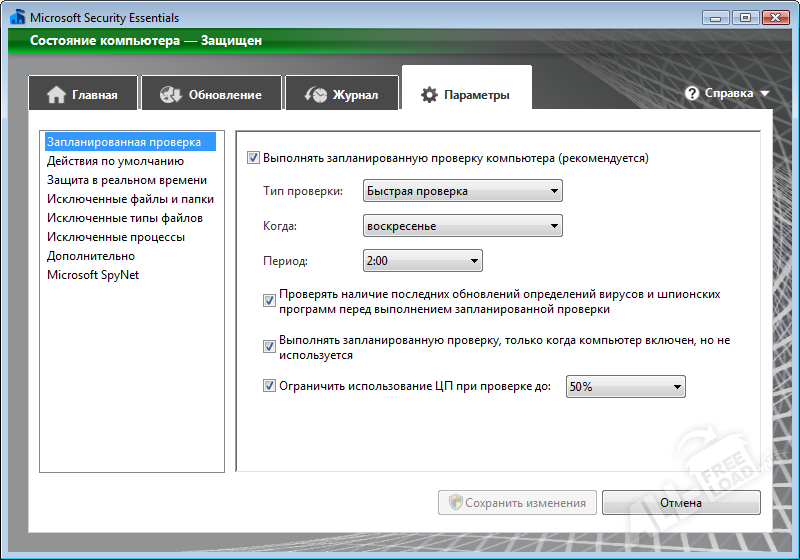
Task: Click the clock icon on Журнал tab
Action: coord(315,95)
